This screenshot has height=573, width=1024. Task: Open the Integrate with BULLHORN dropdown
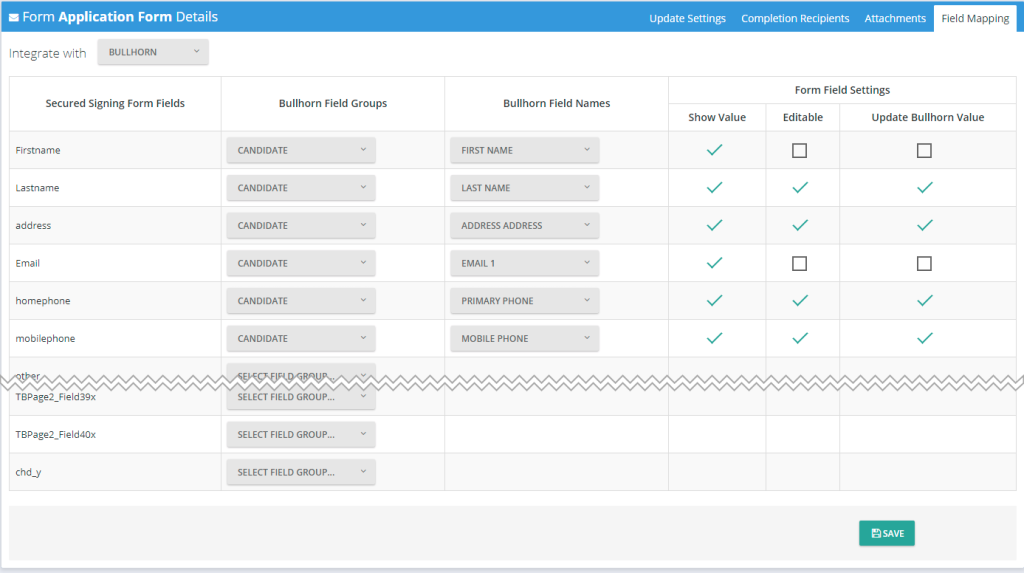click(x=153, y=52)
